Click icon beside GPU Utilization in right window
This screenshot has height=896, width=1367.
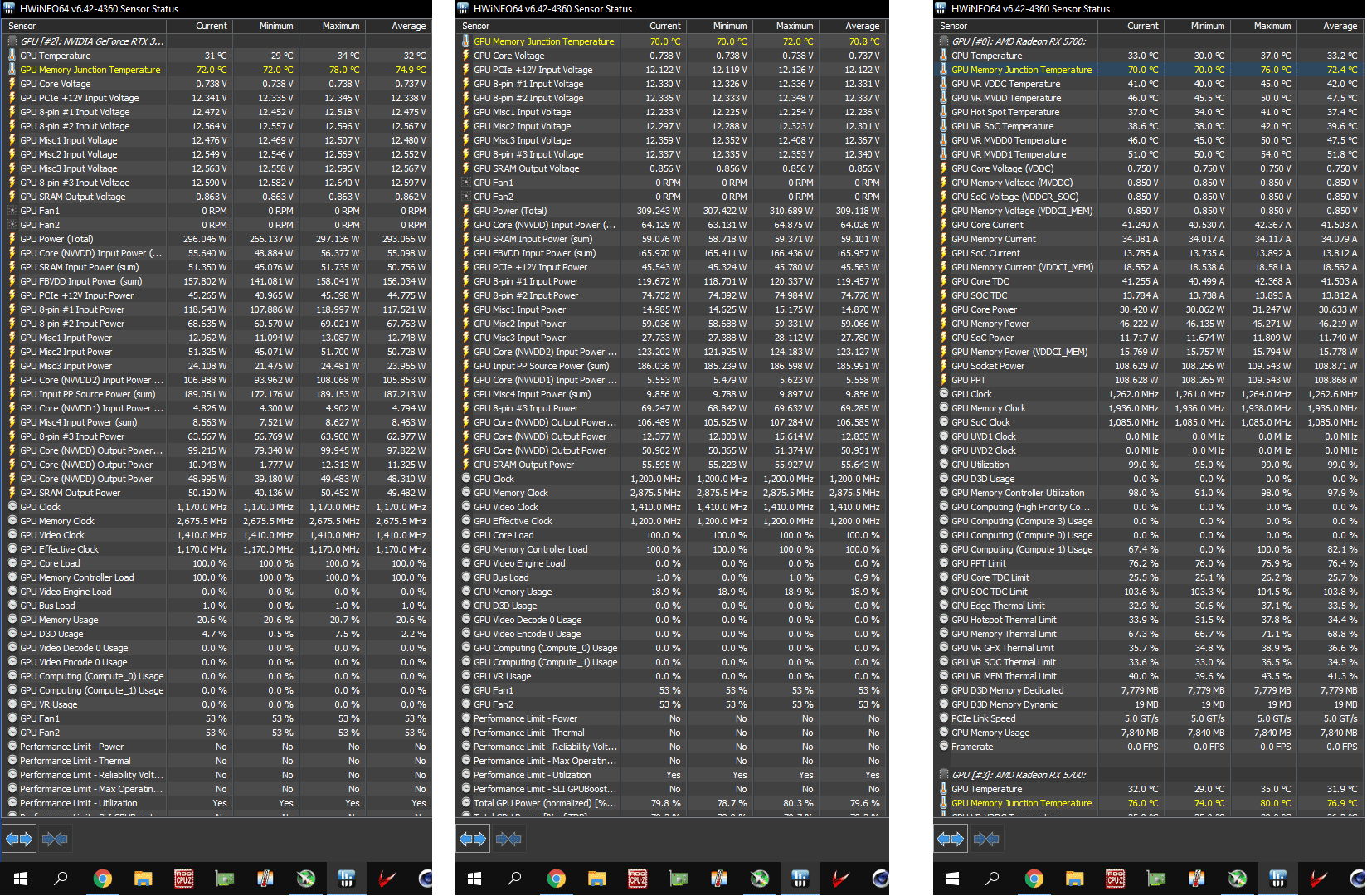click(x=943, y=465)
